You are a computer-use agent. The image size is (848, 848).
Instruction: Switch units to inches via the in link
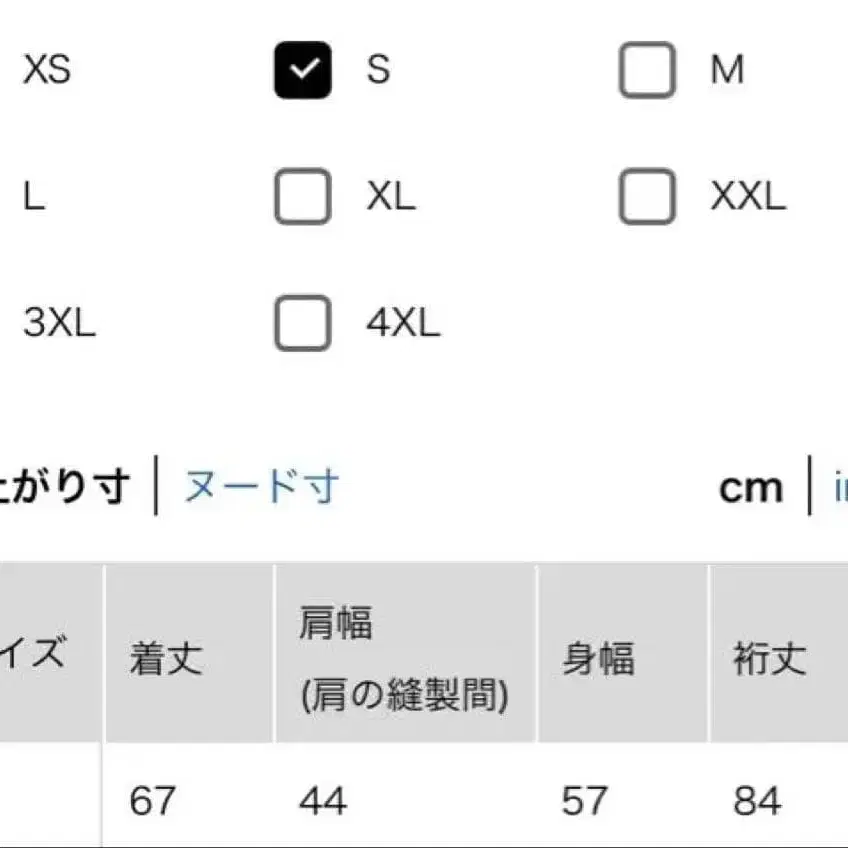click(842, 487)
